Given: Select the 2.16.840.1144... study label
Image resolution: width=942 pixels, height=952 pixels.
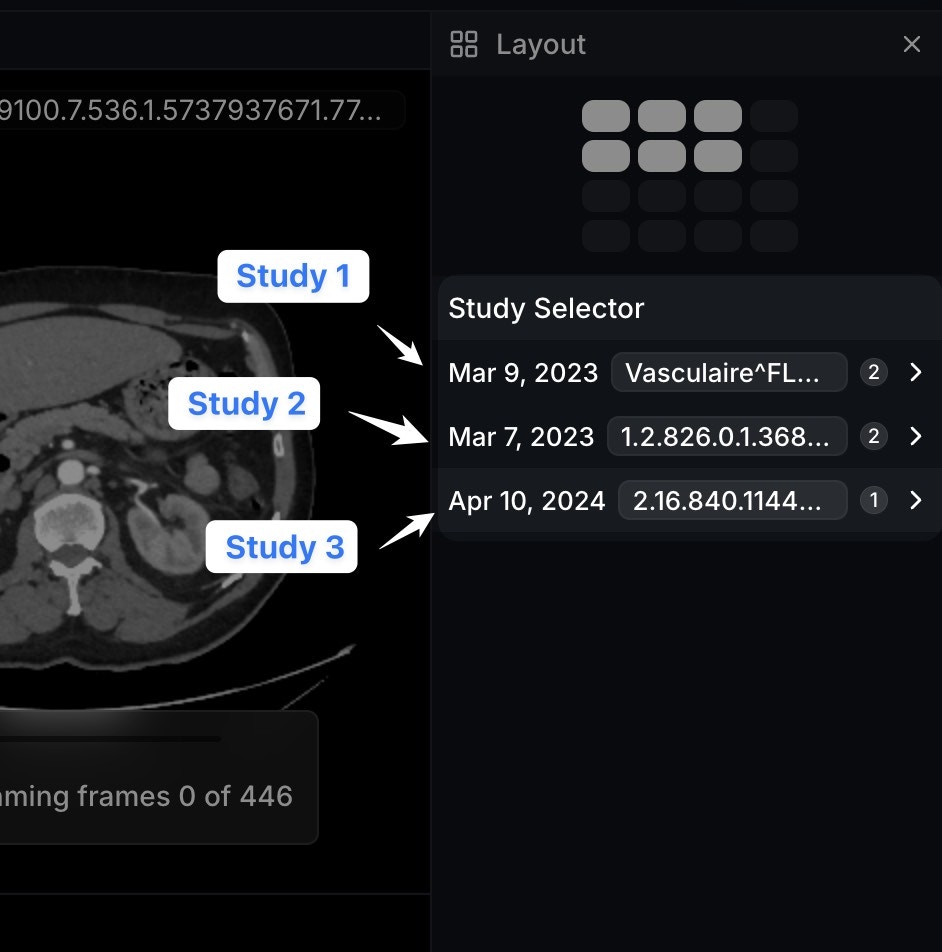Looking at the screenshot, I should [733, 500].
